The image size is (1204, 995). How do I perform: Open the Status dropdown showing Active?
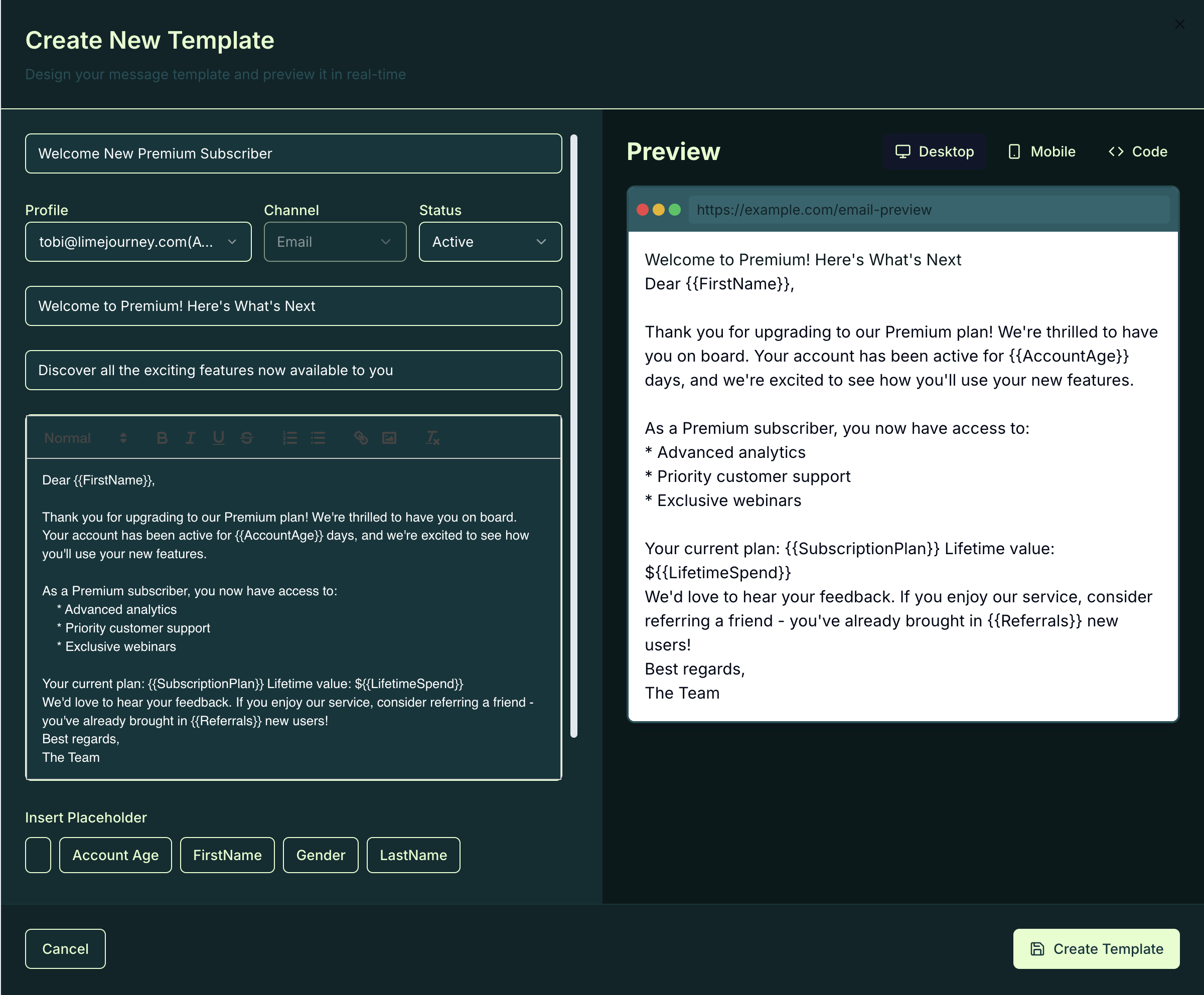[x=490, y=242]
